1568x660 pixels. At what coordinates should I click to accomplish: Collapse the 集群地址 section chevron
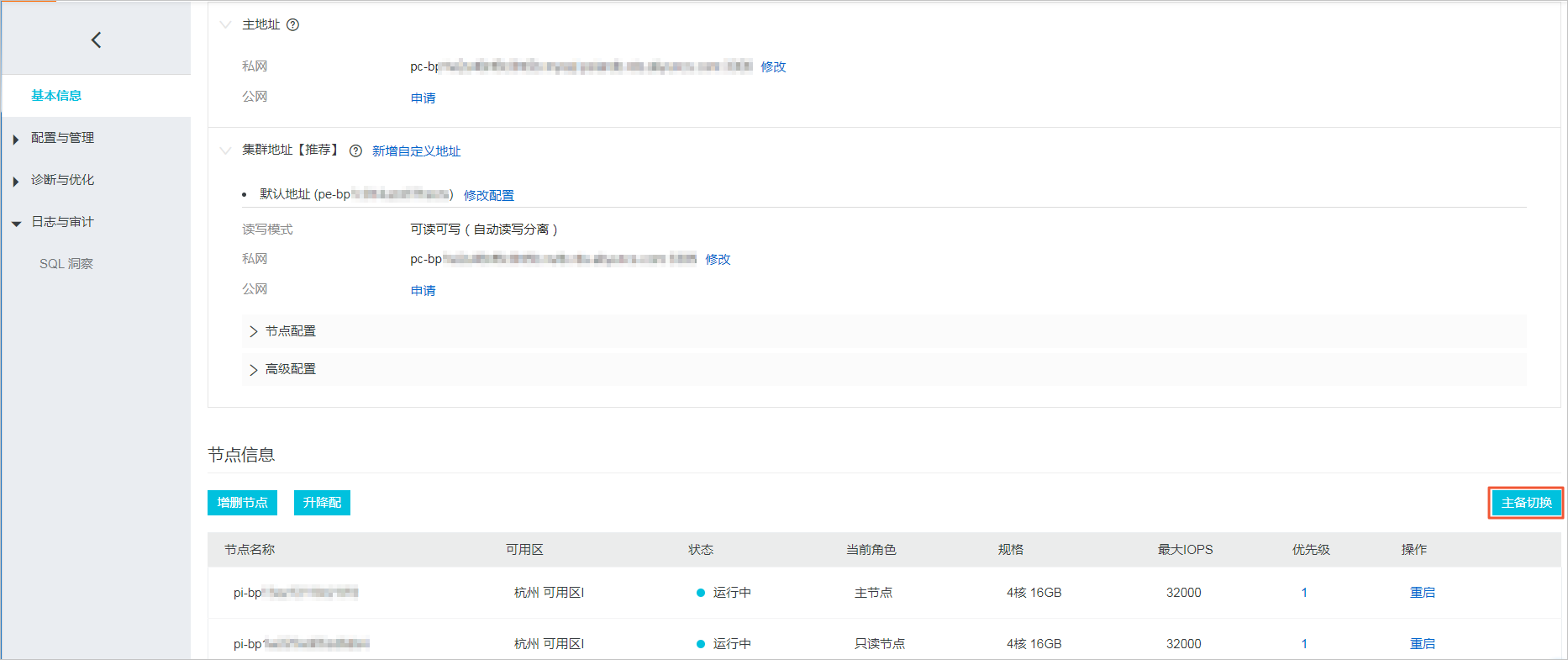click(225, 150)
